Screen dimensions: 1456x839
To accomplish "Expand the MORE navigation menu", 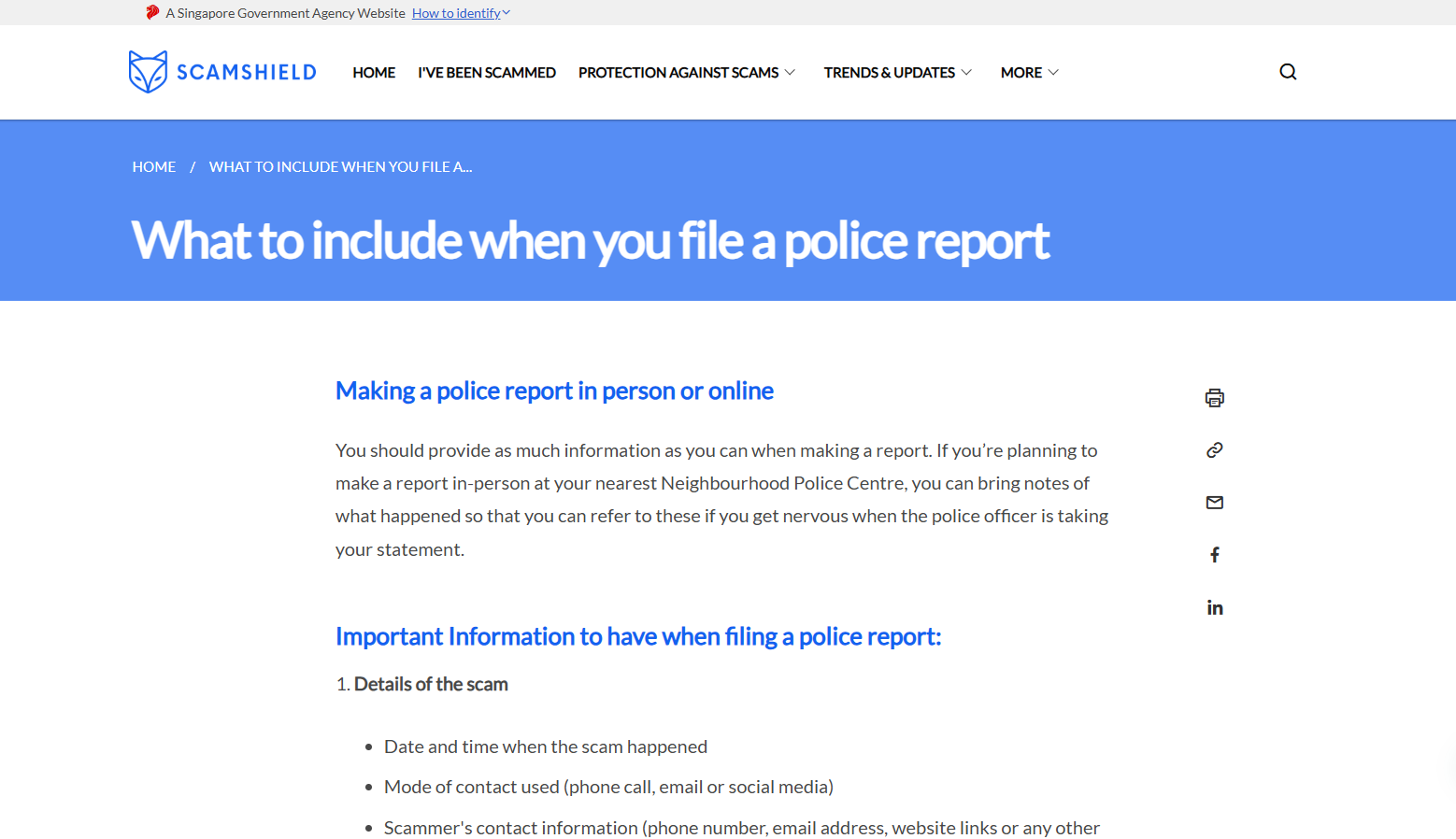I will [1028, 72].
